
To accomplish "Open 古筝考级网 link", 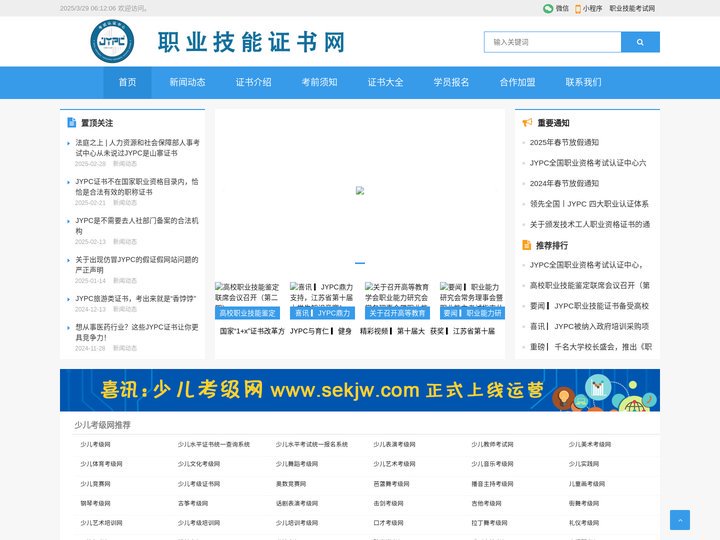I will pyautogui.click(x=193, y=504).
